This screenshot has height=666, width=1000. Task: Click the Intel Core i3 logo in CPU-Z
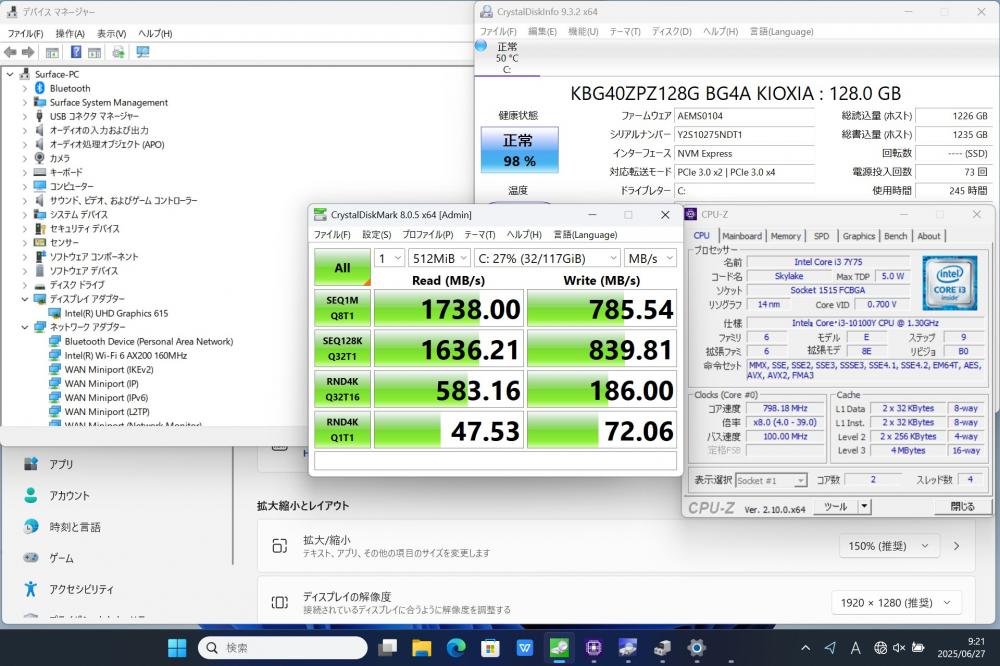point(949,283)
